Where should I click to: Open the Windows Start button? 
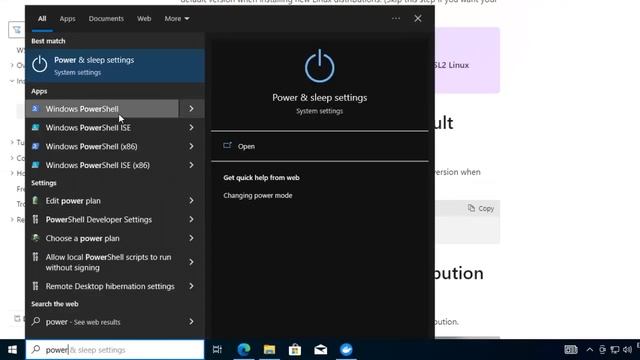(x=12, y=350)
